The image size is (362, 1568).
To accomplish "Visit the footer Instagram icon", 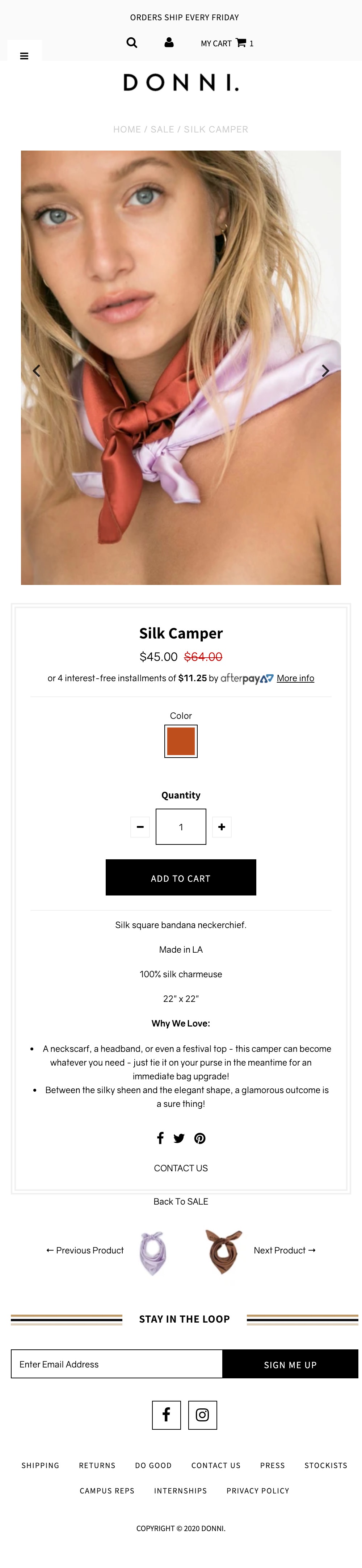I will (x=203, y=1415).
